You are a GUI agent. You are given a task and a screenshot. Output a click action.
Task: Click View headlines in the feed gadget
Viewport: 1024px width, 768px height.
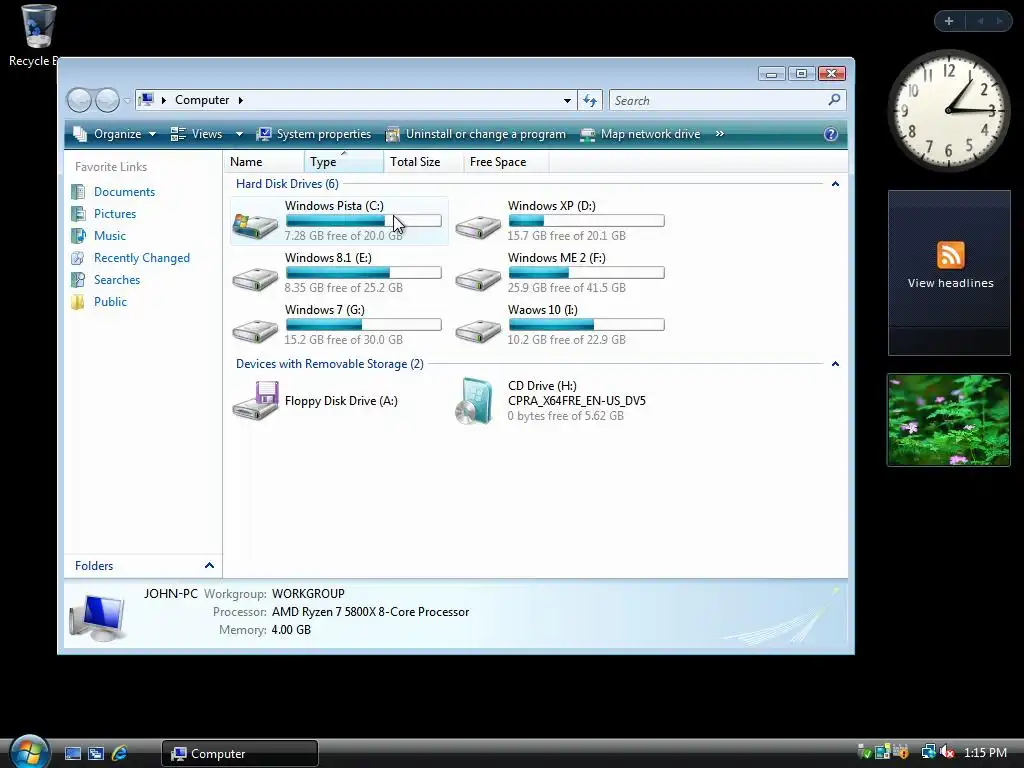(950, 283)
